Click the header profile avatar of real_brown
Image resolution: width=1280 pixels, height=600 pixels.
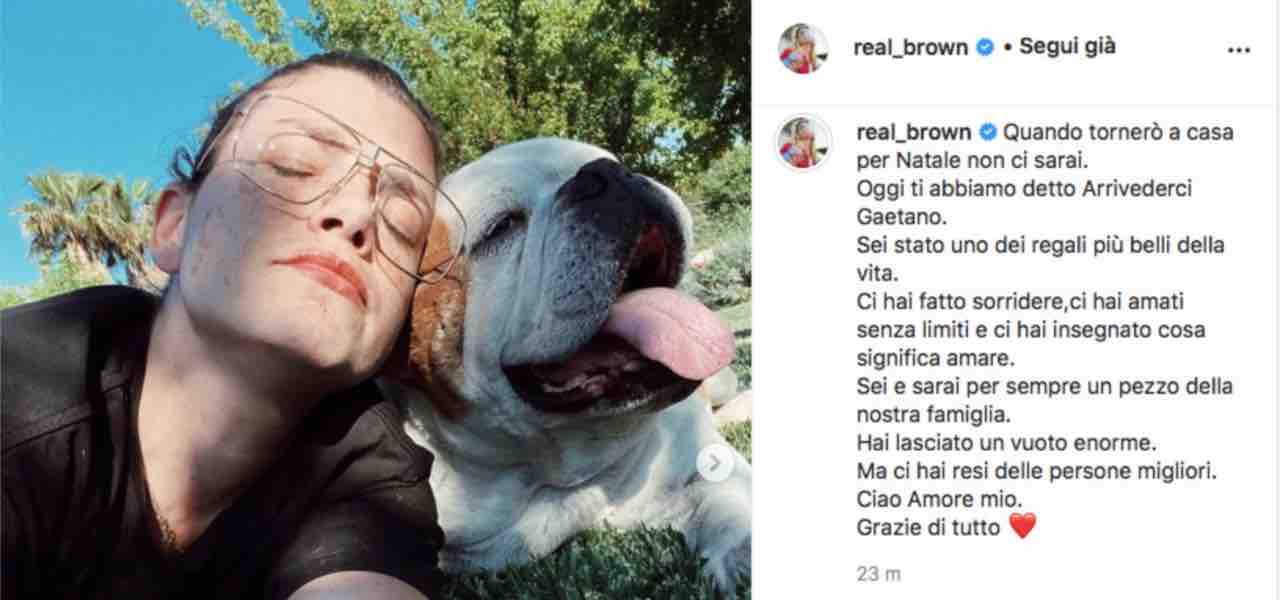[x=803, y=48]
